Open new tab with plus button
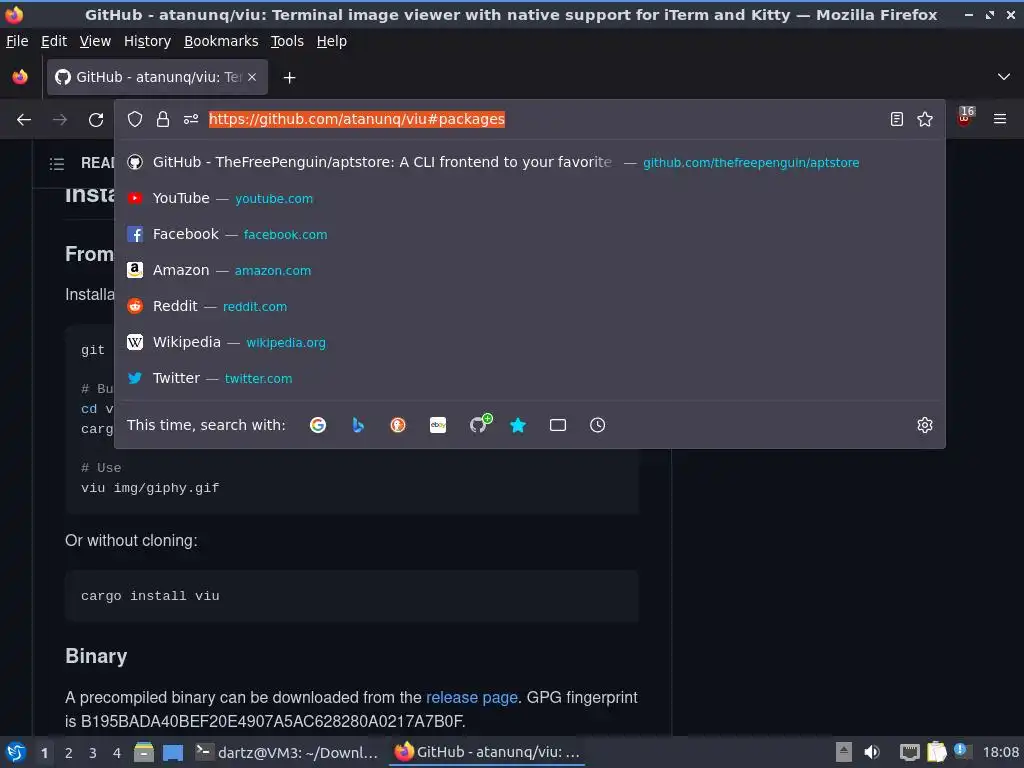 [x=289, y=78]
